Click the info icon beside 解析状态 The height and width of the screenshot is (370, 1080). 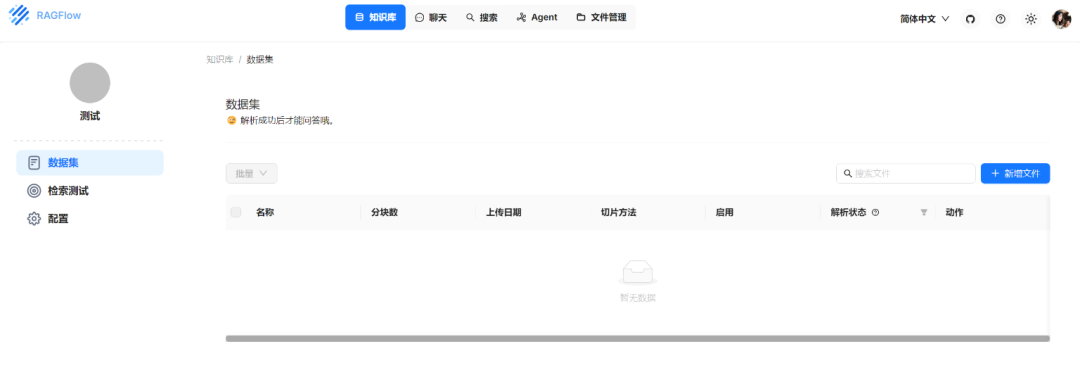click(x=875, y=212)
